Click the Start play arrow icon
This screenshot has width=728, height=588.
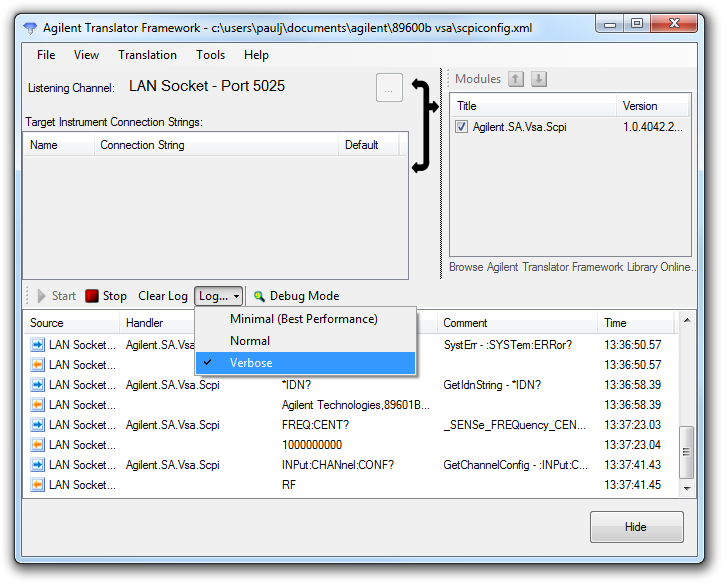[x=41, y=296]
